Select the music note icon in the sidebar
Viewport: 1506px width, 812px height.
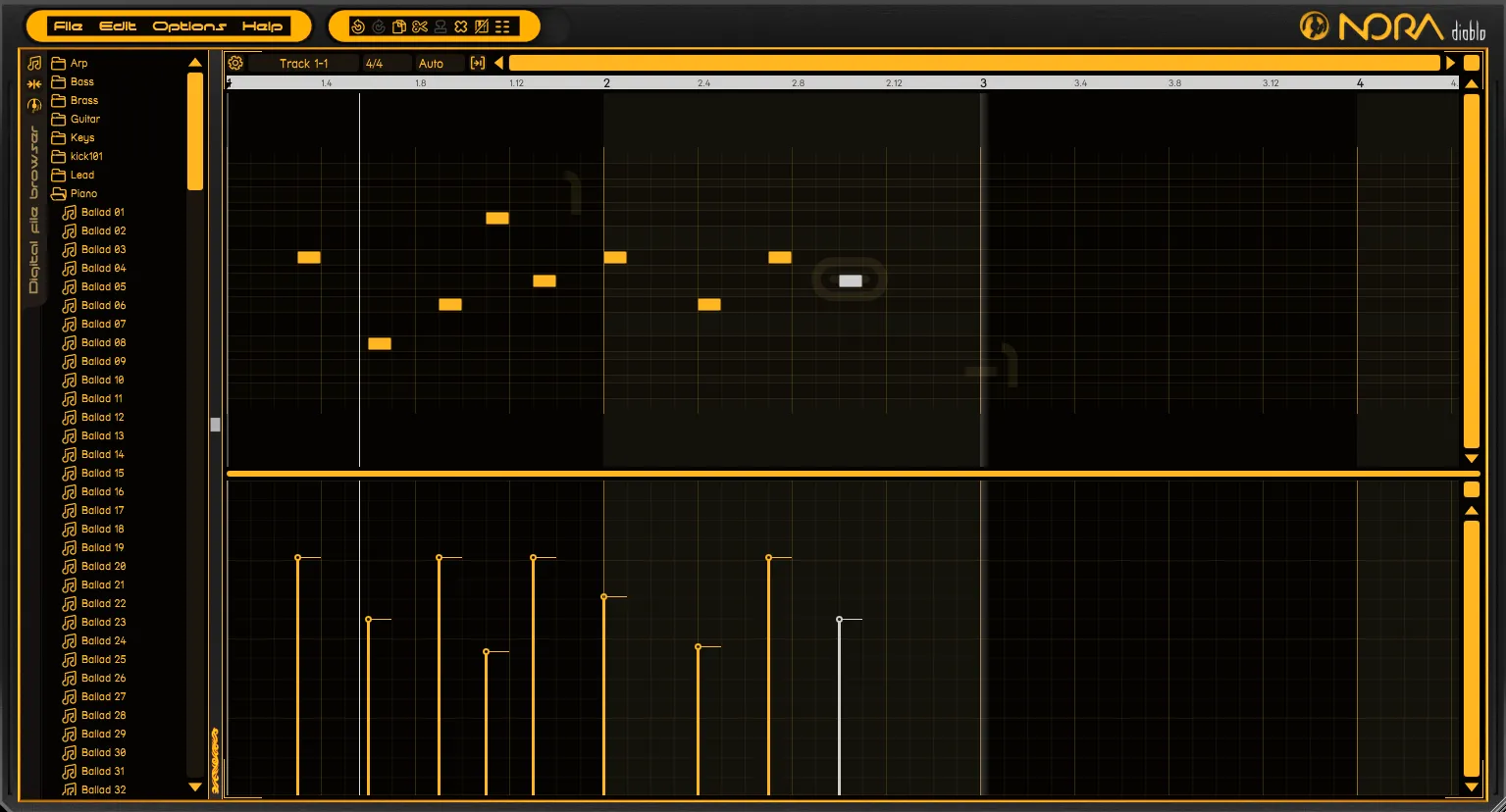click(33, 63)
